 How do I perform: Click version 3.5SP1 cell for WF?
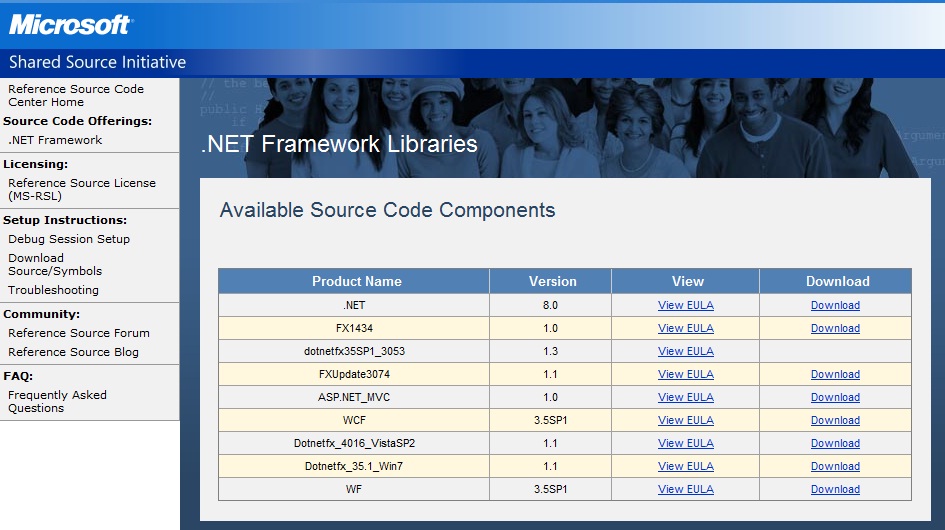click(x=550, y=489)
